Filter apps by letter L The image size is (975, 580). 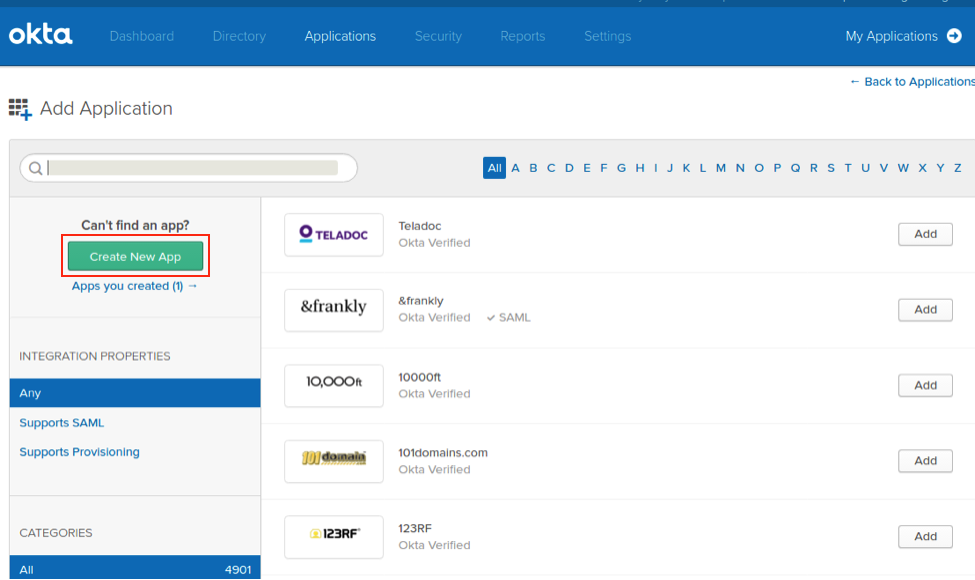[703, 168]
